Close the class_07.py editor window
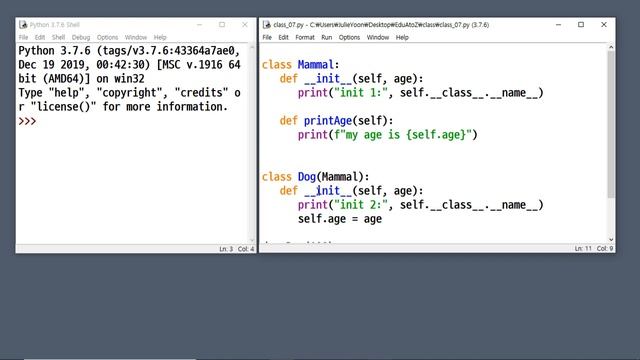 point(604,25)
